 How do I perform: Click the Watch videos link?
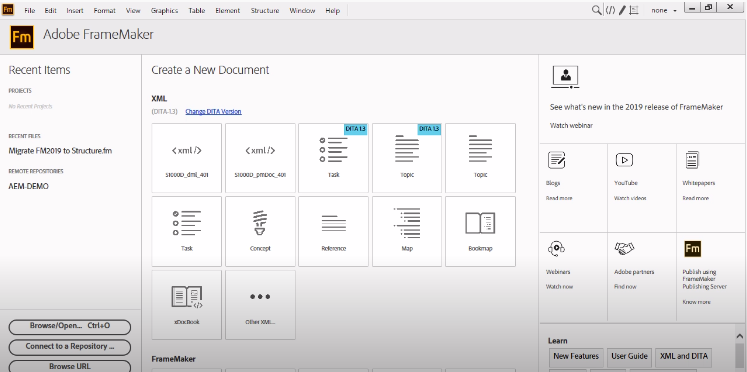(630, 198)
